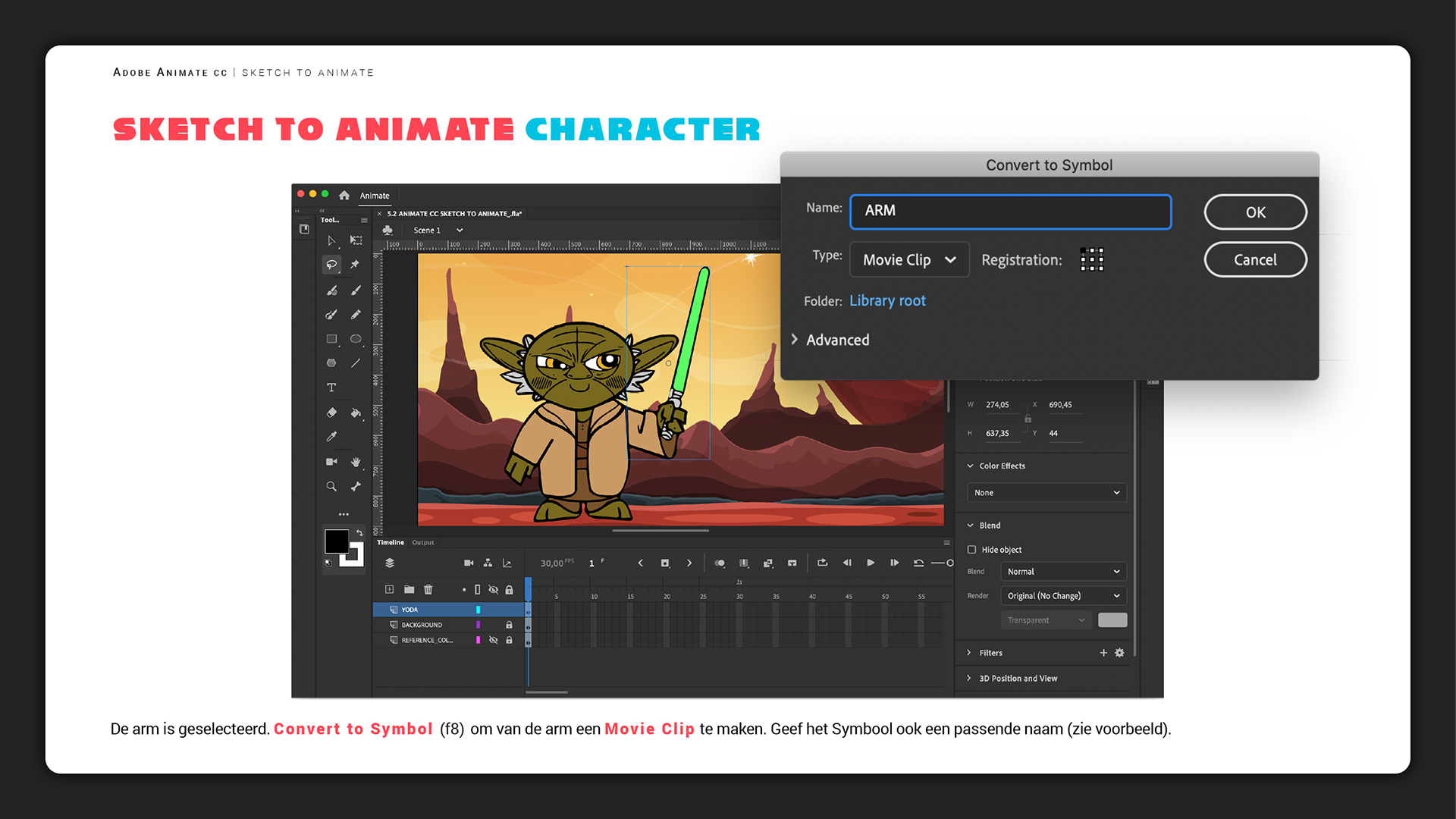Unlock the BACKGROUND layer
This screenshot has width=1456, height=819.
(509, 625)
